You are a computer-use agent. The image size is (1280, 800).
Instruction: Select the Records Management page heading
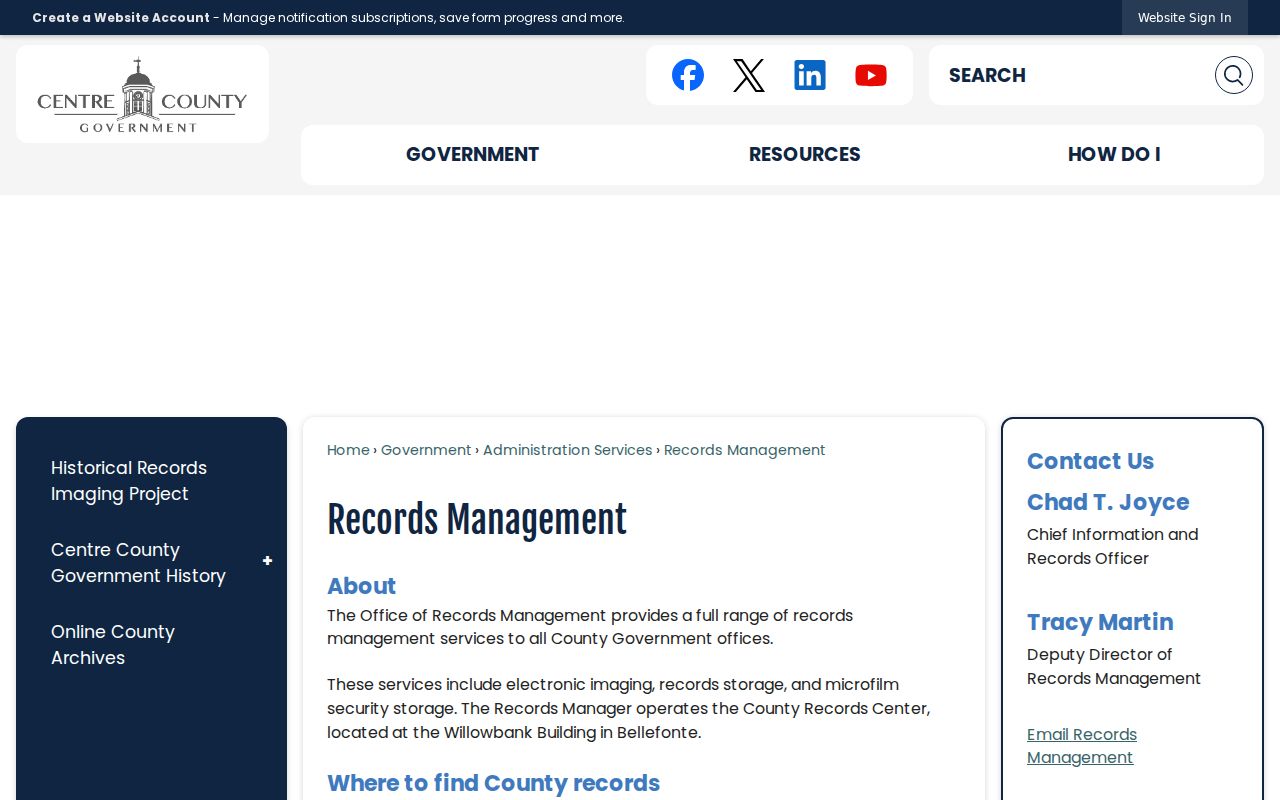point(477,520)
